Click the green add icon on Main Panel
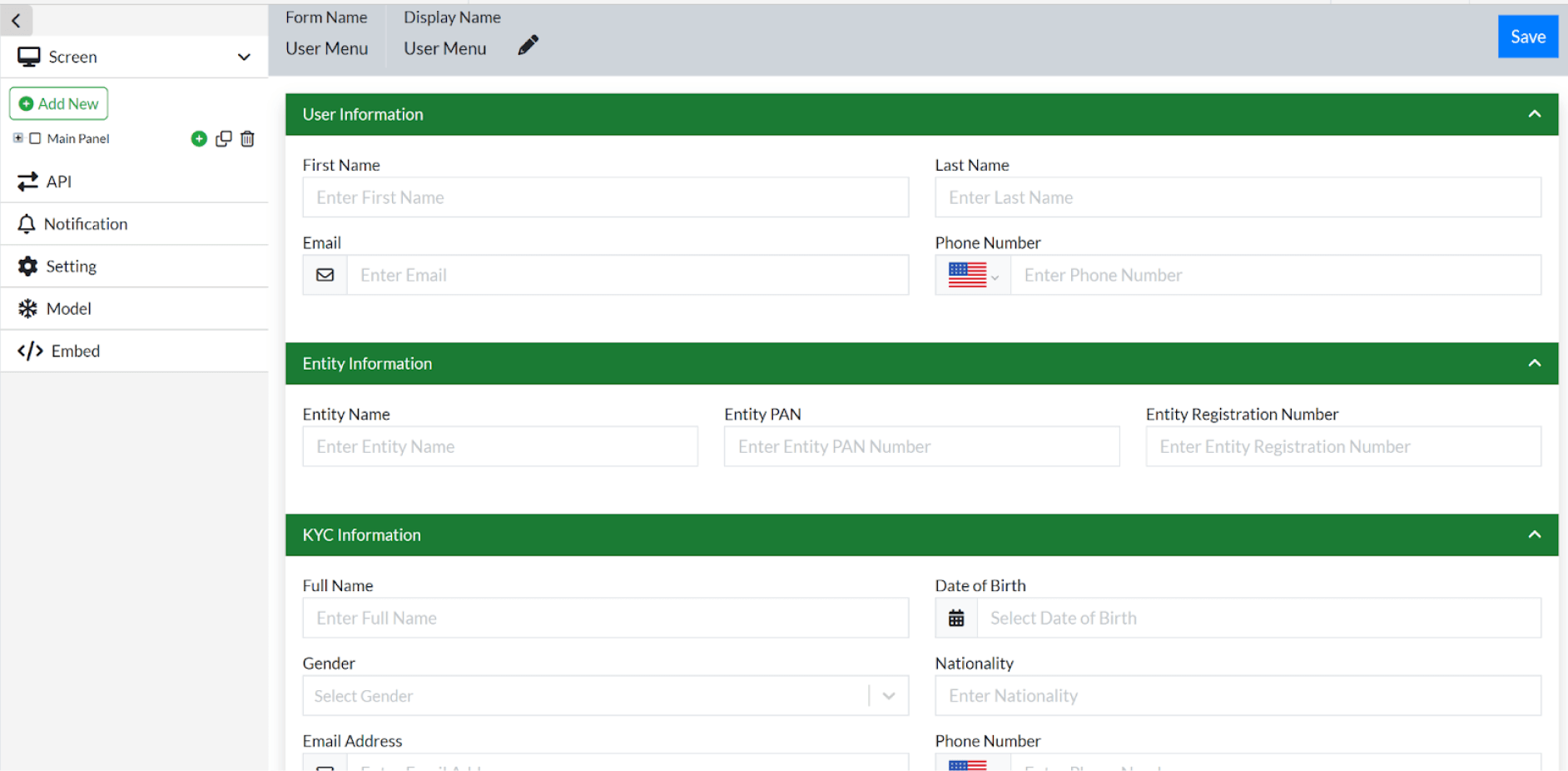This screenshot has width=1568, height=771. coord(199,139)
